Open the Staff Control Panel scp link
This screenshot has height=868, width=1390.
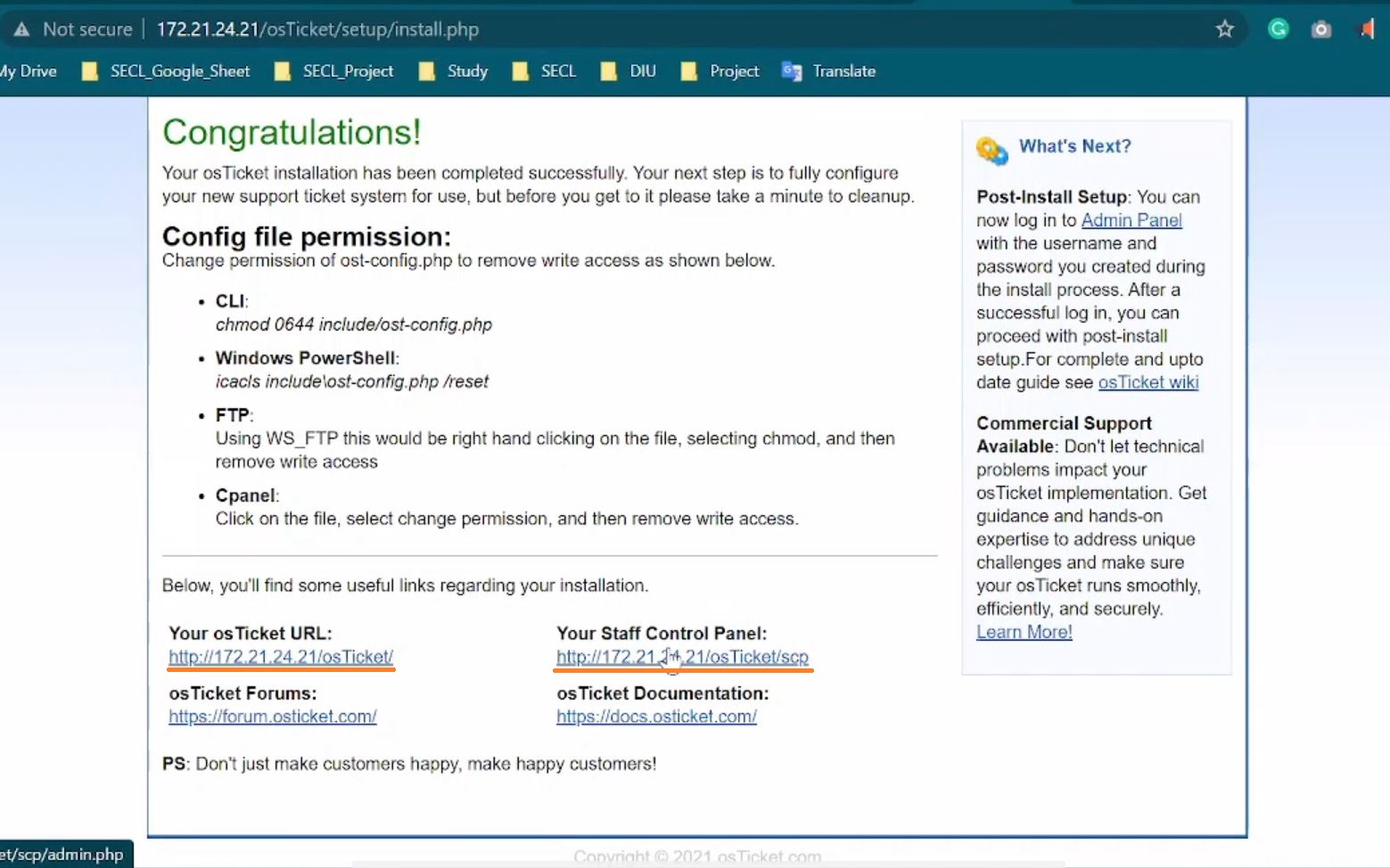coord(682,657)
